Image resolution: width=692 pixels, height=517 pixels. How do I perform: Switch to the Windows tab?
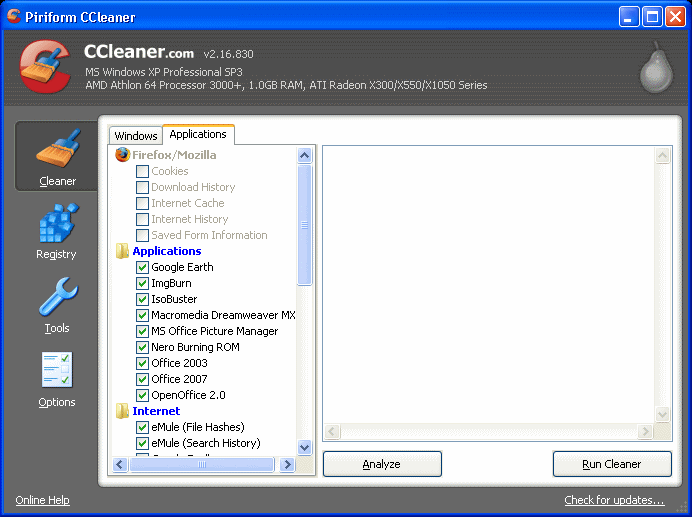(x=136, y=136)
